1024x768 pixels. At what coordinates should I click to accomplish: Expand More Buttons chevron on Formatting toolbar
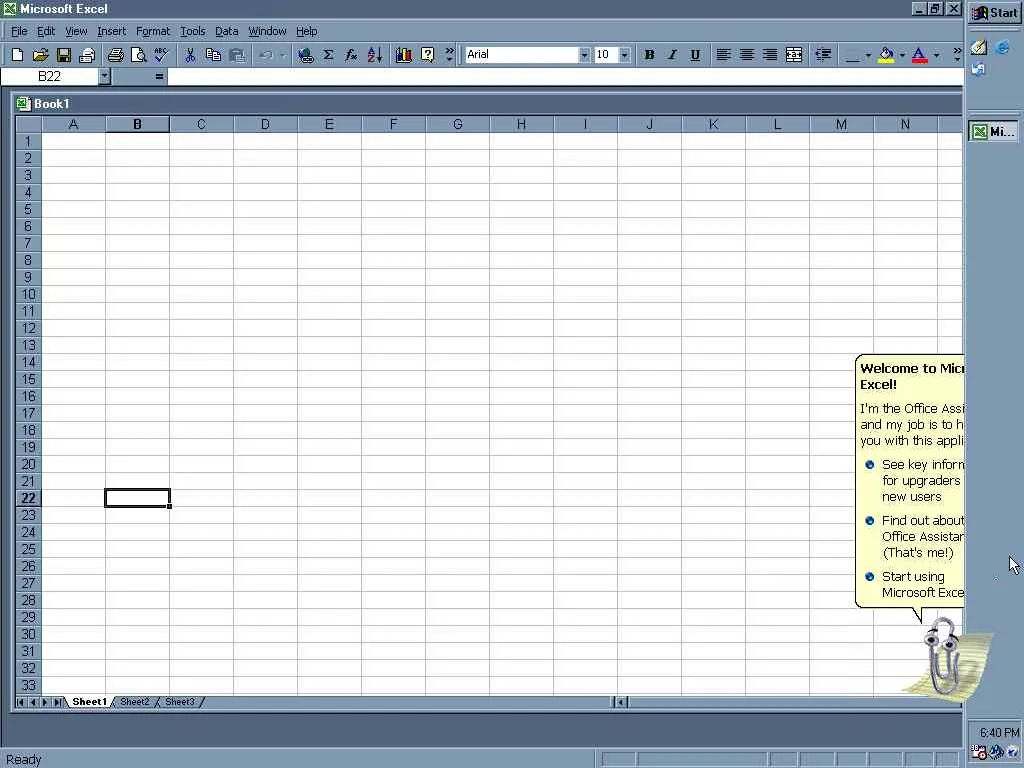click(957, 55)
